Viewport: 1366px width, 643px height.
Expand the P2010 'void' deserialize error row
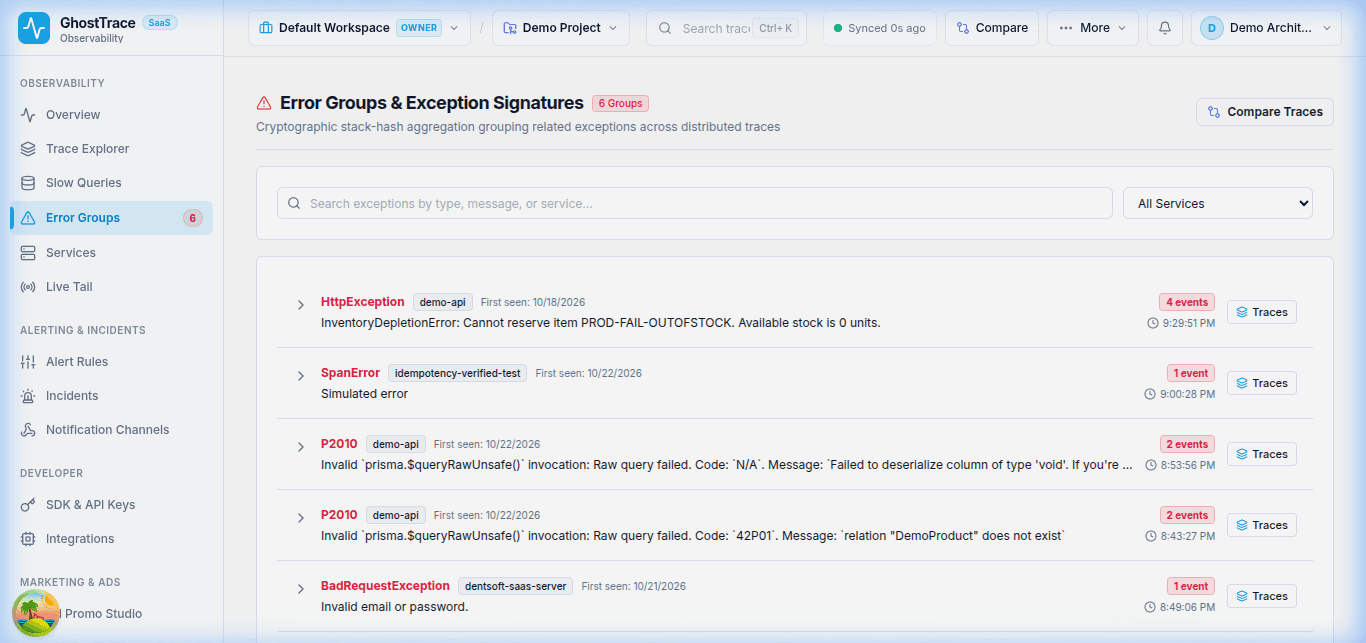click(301, 447)
